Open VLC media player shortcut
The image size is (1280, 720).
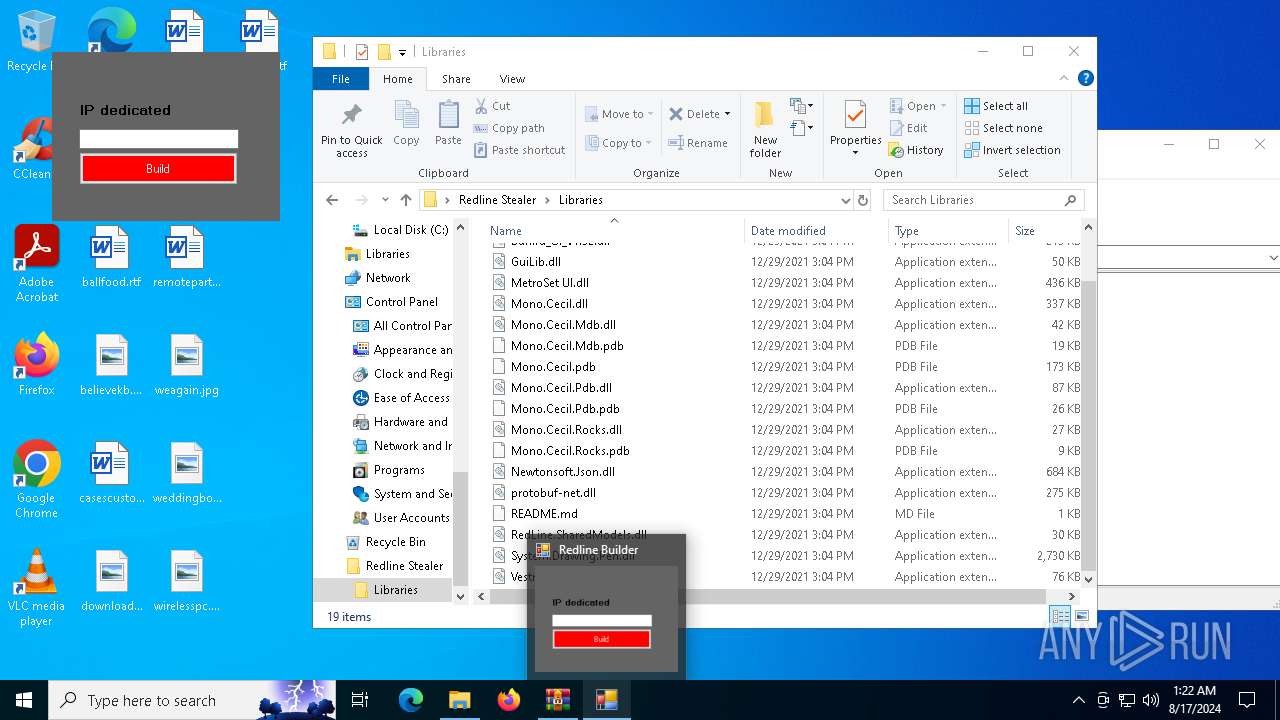click(36, 588)
